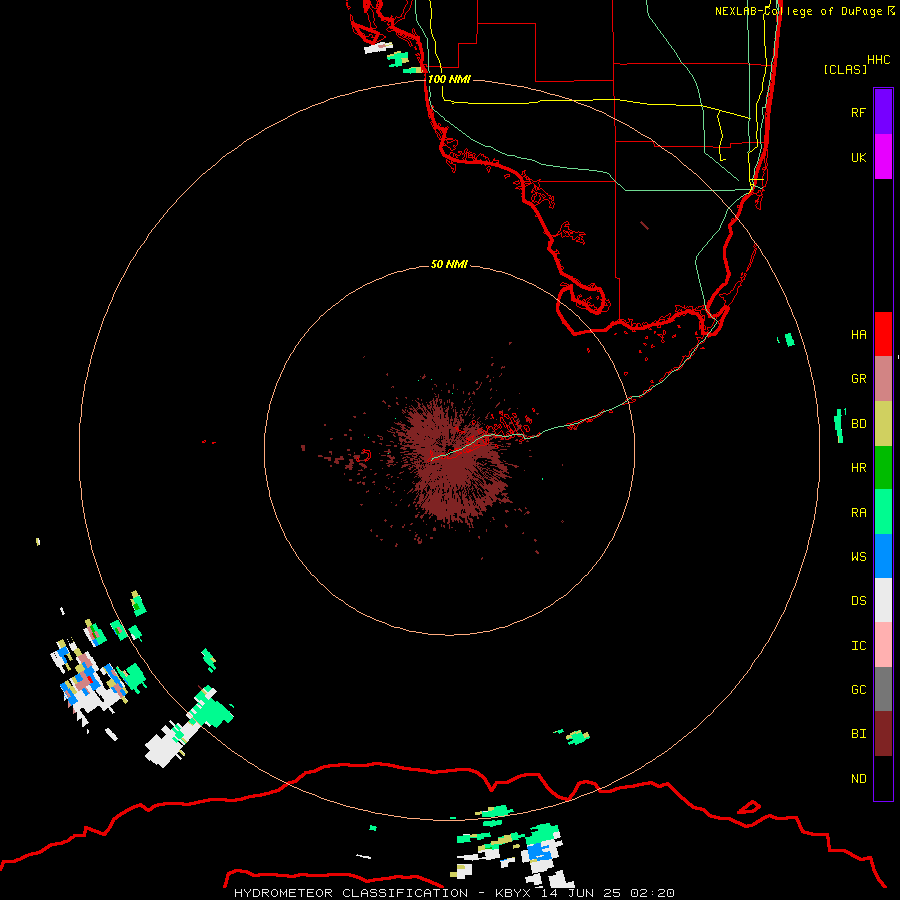This screenshot has width=900, height=900.
Task: Click the UK magenta legend swatch
Action: (883, 157)
